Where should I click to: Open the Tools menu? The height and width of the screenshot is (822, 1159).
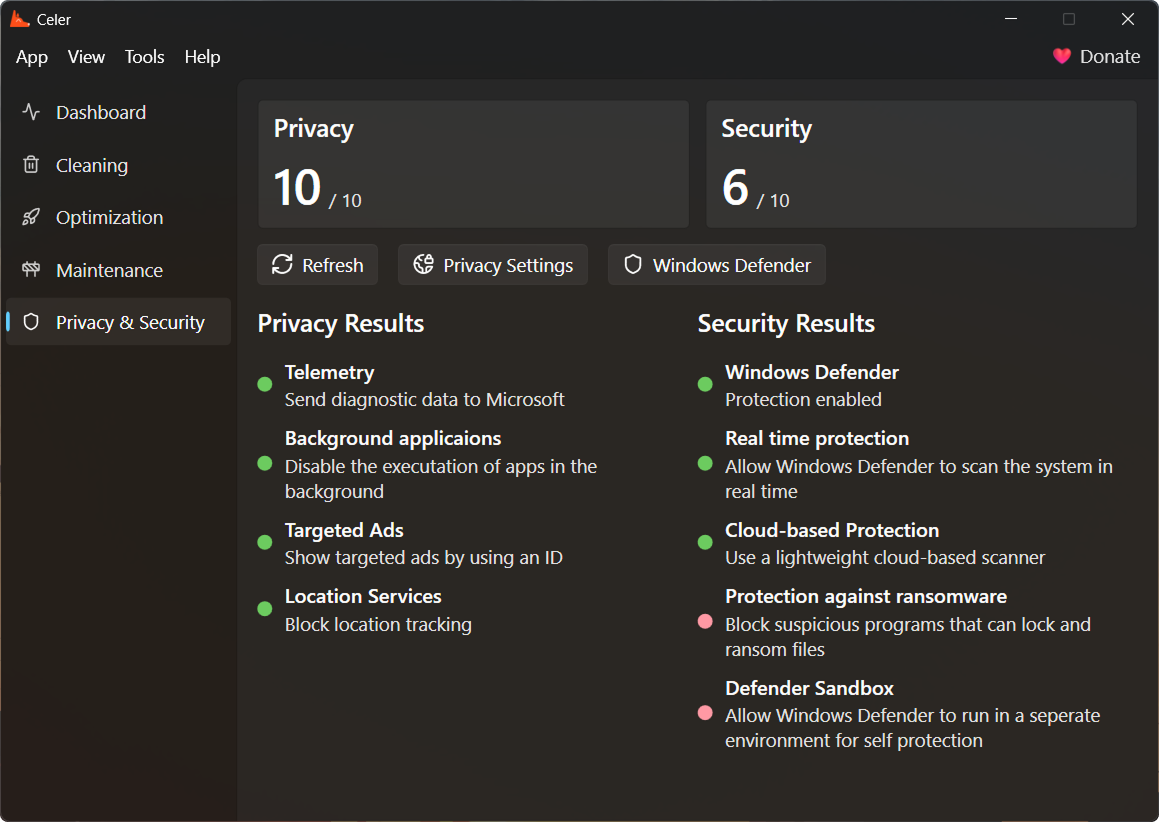(x=144, y=57)
